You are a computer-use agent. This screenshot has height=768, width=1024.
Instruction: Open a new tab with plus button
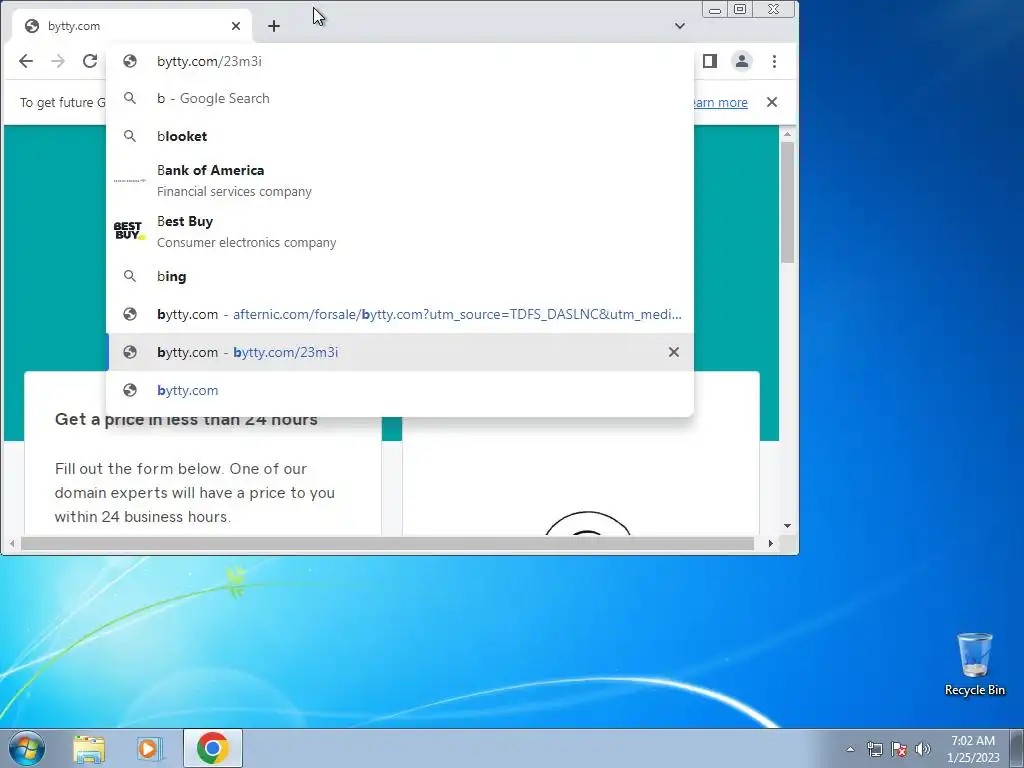(x=274, y=26)
